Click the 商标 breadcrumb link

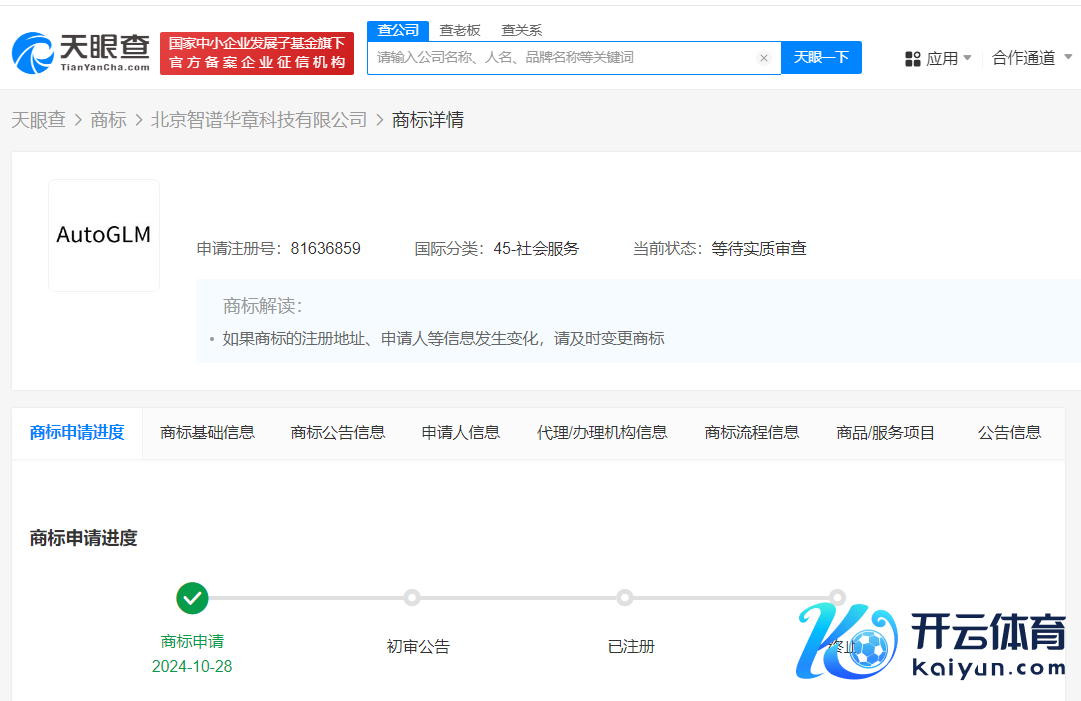click(108, 120)
